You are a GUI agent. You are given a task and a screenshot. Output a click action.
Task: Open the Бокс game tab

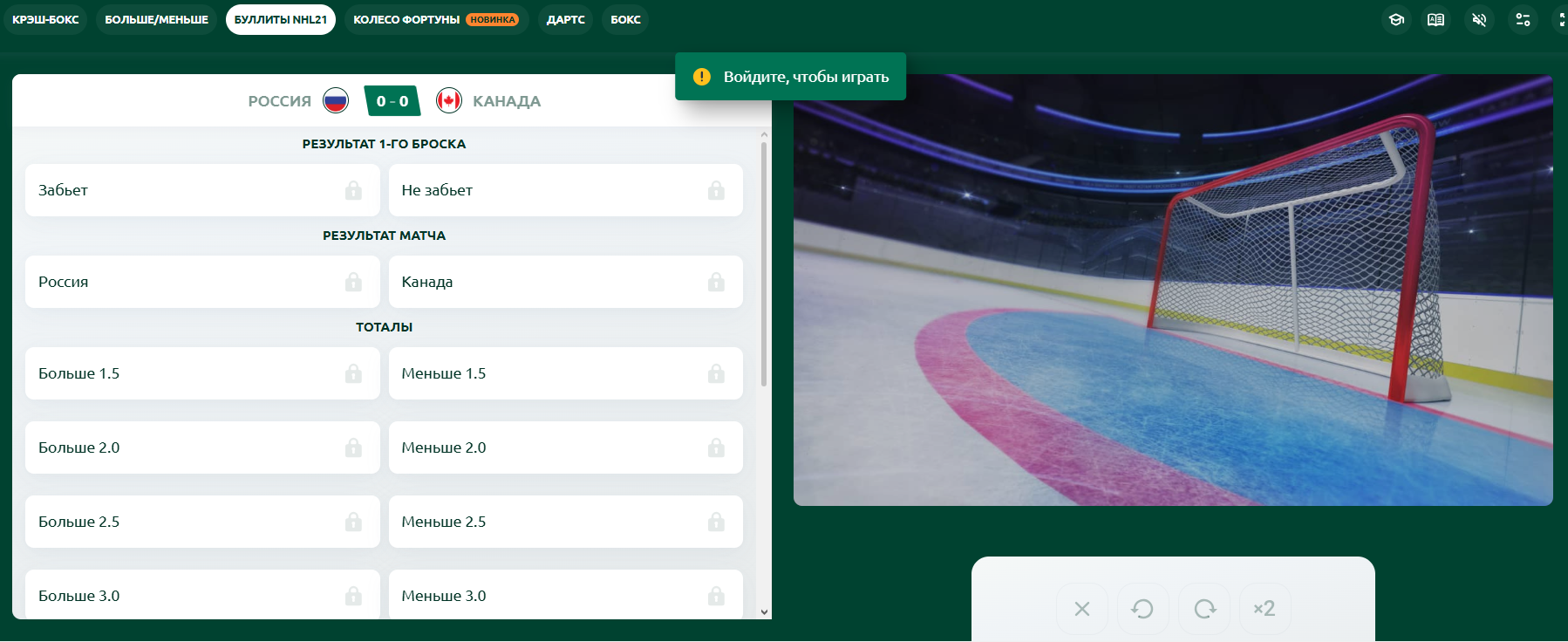coord(625,19)
